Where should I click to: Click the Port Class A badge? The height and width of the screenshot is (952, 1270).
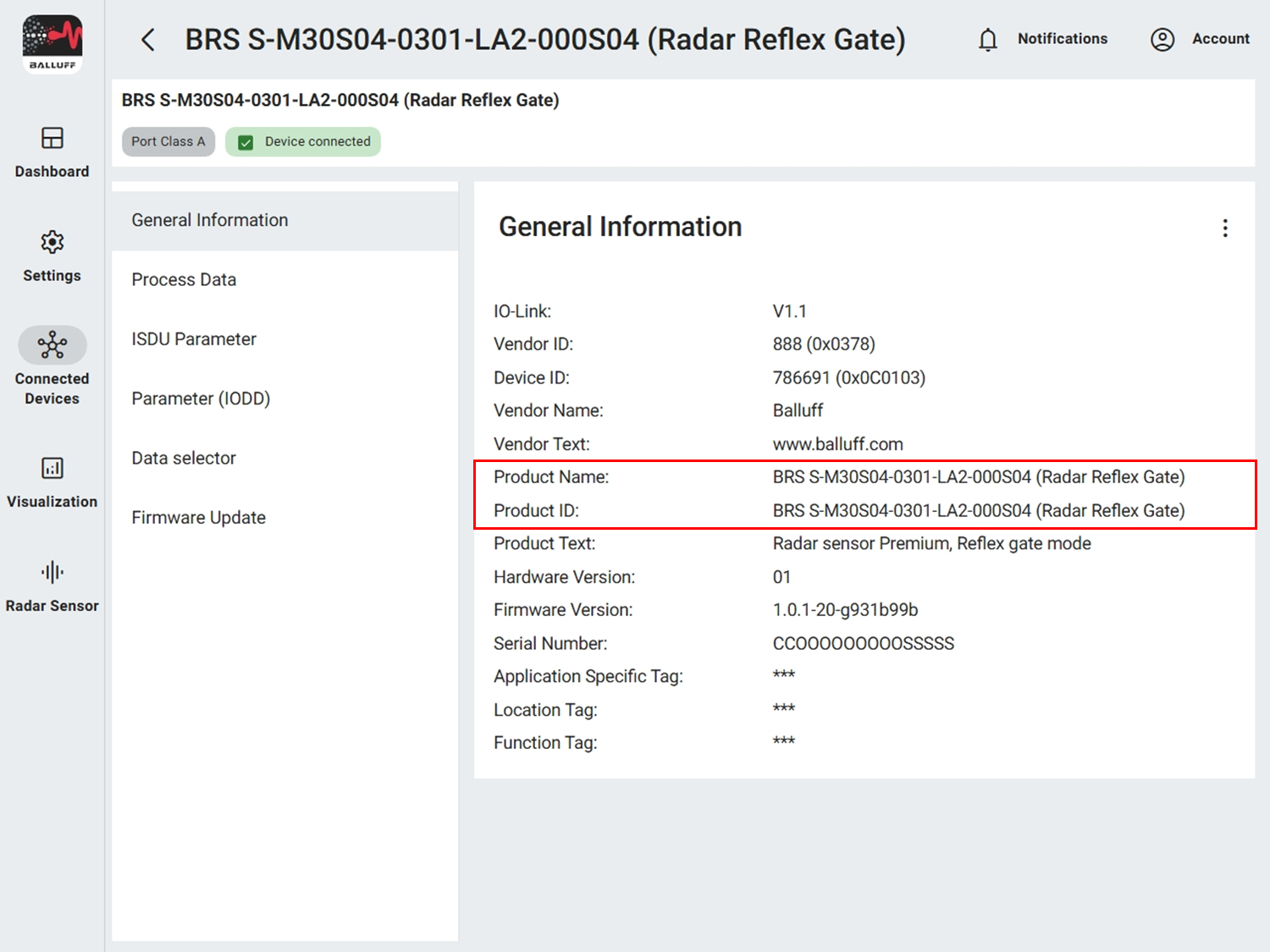[168, 142]
